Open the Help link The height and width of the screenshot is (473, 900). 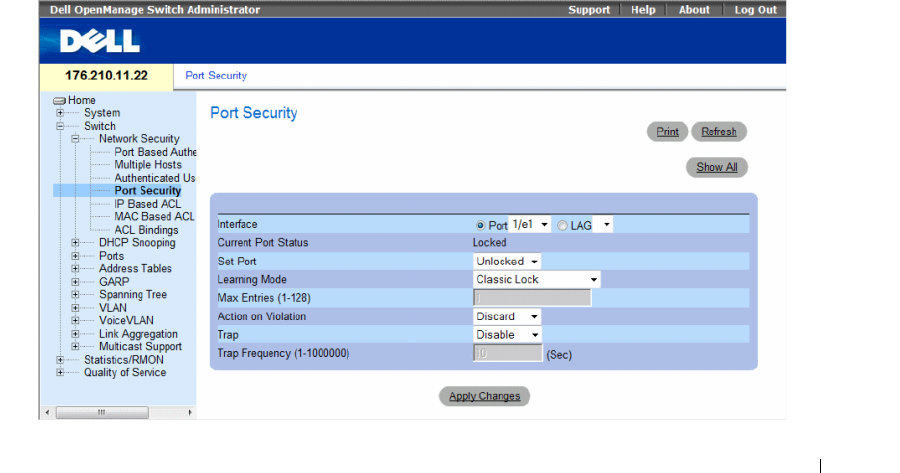point(643,10)
